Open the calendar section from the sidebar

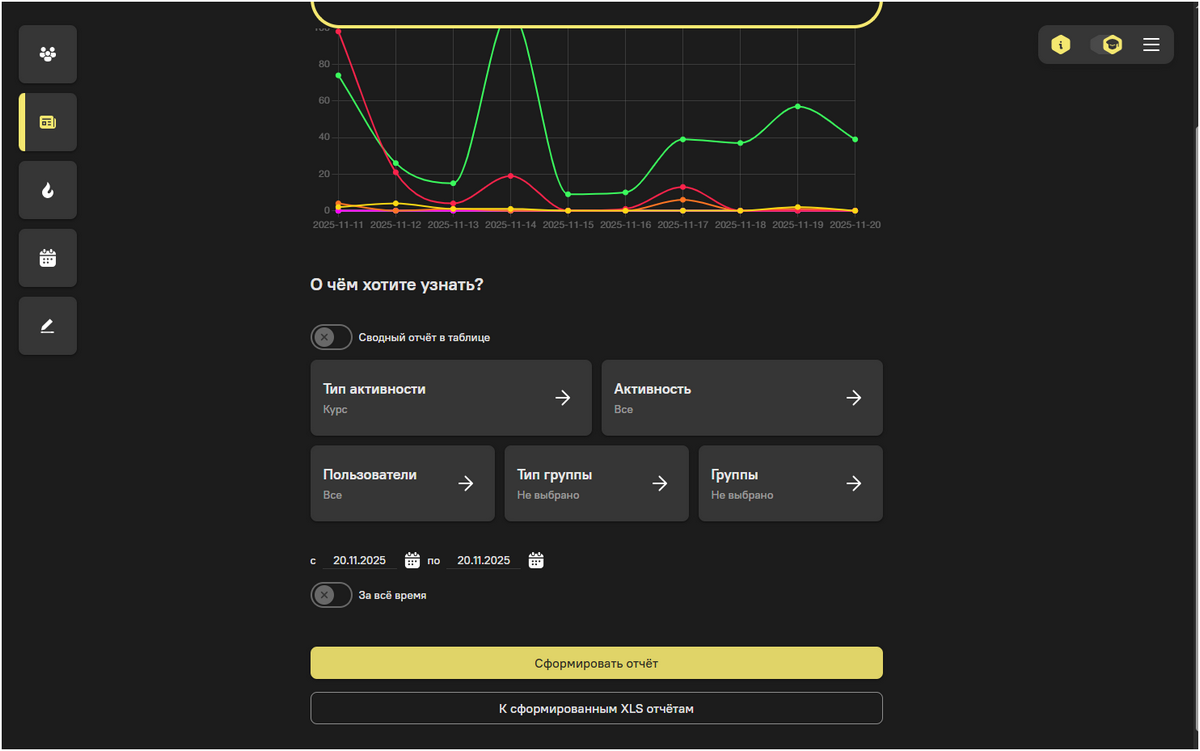pos(47,257)
